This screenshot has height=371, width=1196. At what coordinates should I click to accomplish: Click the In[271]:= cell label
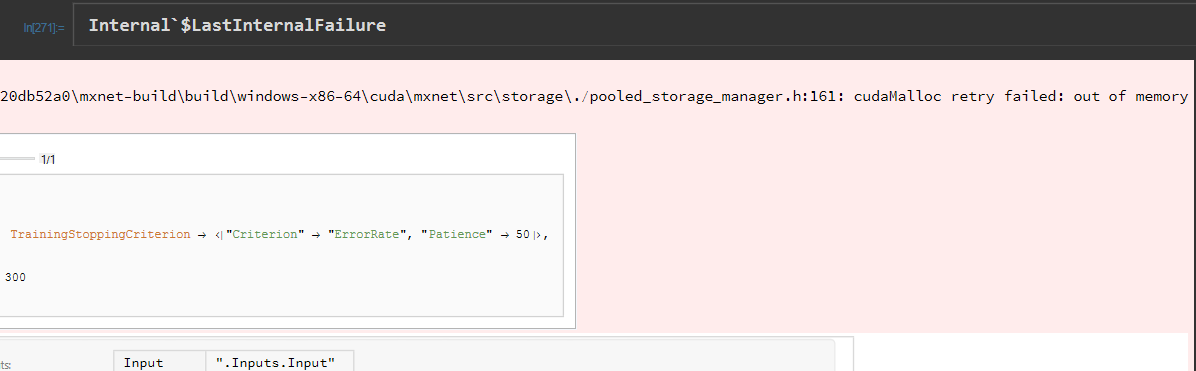point(44,27)
